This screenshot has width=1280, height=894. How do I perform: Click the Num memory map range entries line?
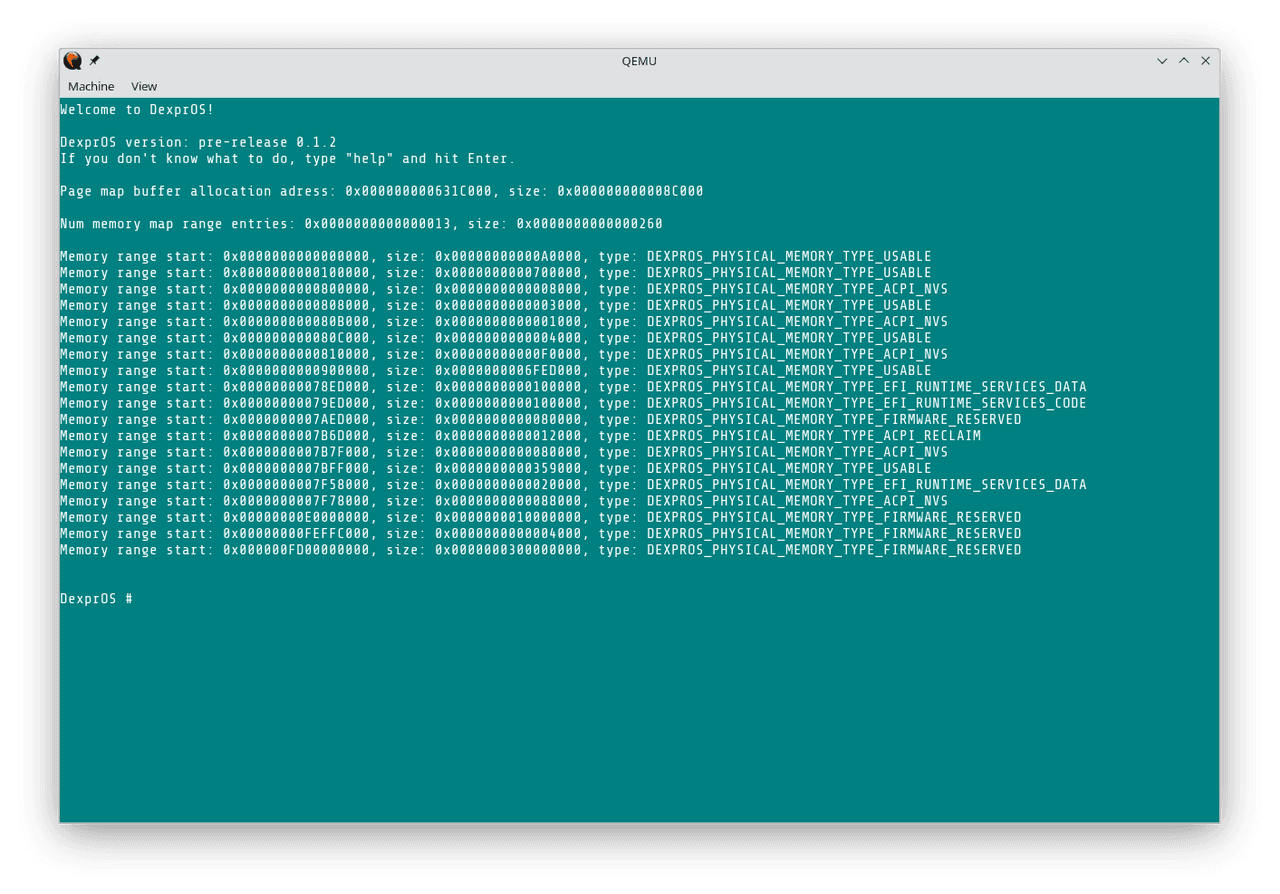tap(361, 224)
